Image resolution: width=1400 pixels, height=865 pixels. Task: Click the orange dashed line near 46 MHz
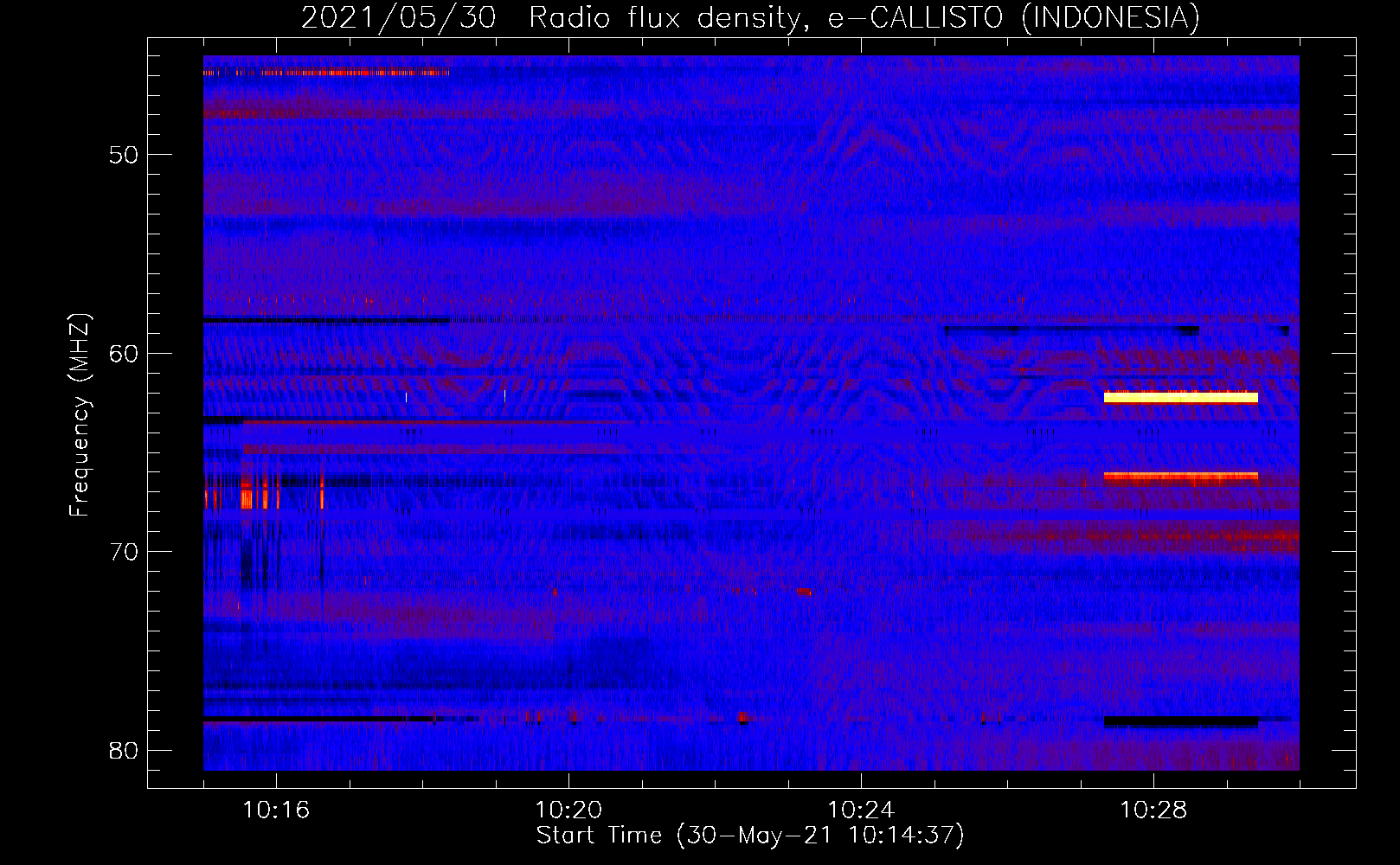point(326,73)
